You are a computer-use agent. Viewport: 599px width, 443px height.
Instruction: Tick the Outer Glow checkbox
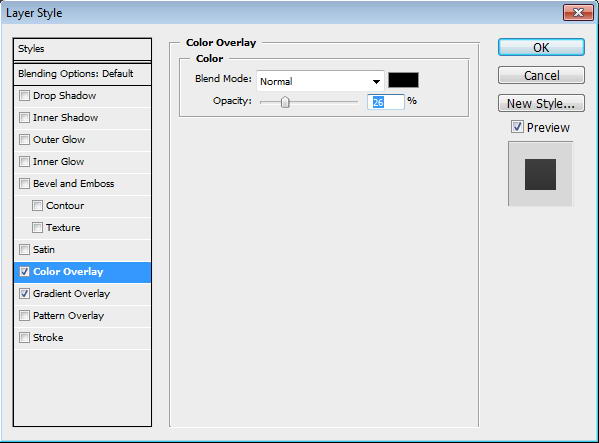(x=24, y=139)
